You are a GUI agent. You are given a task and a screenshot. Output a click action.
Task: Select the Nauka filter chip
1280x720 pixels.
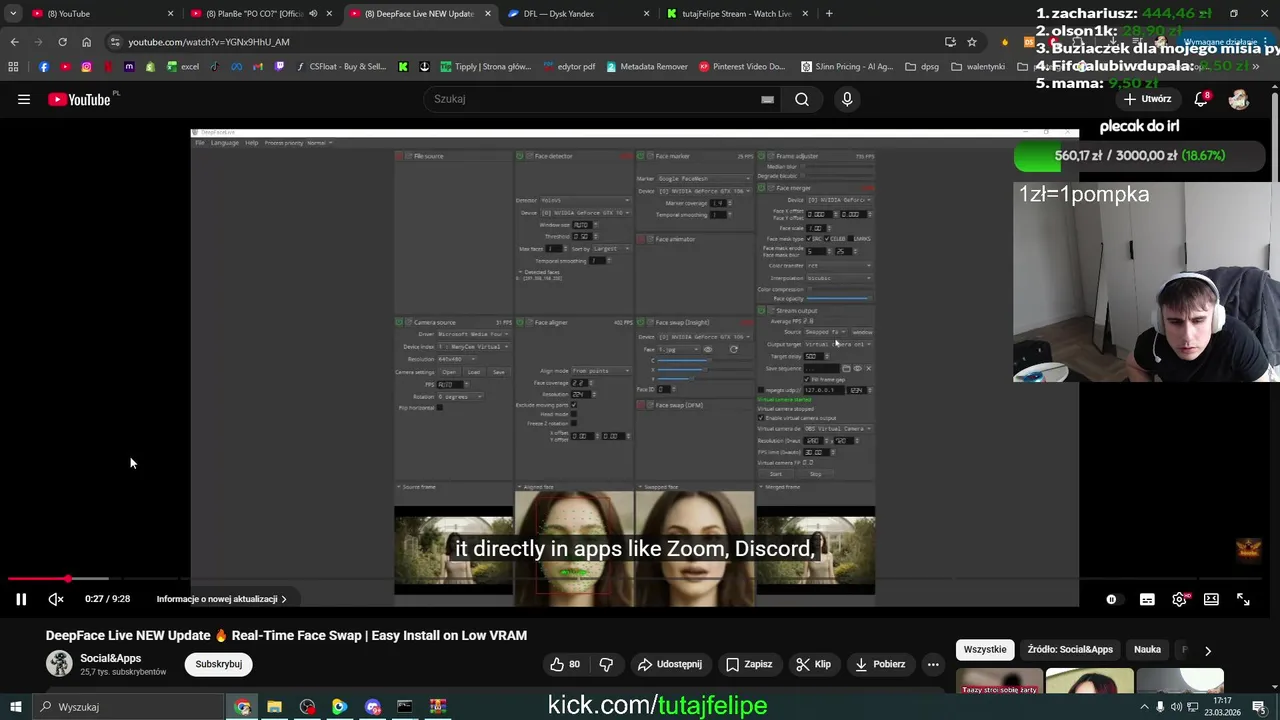pos(1147,650)
